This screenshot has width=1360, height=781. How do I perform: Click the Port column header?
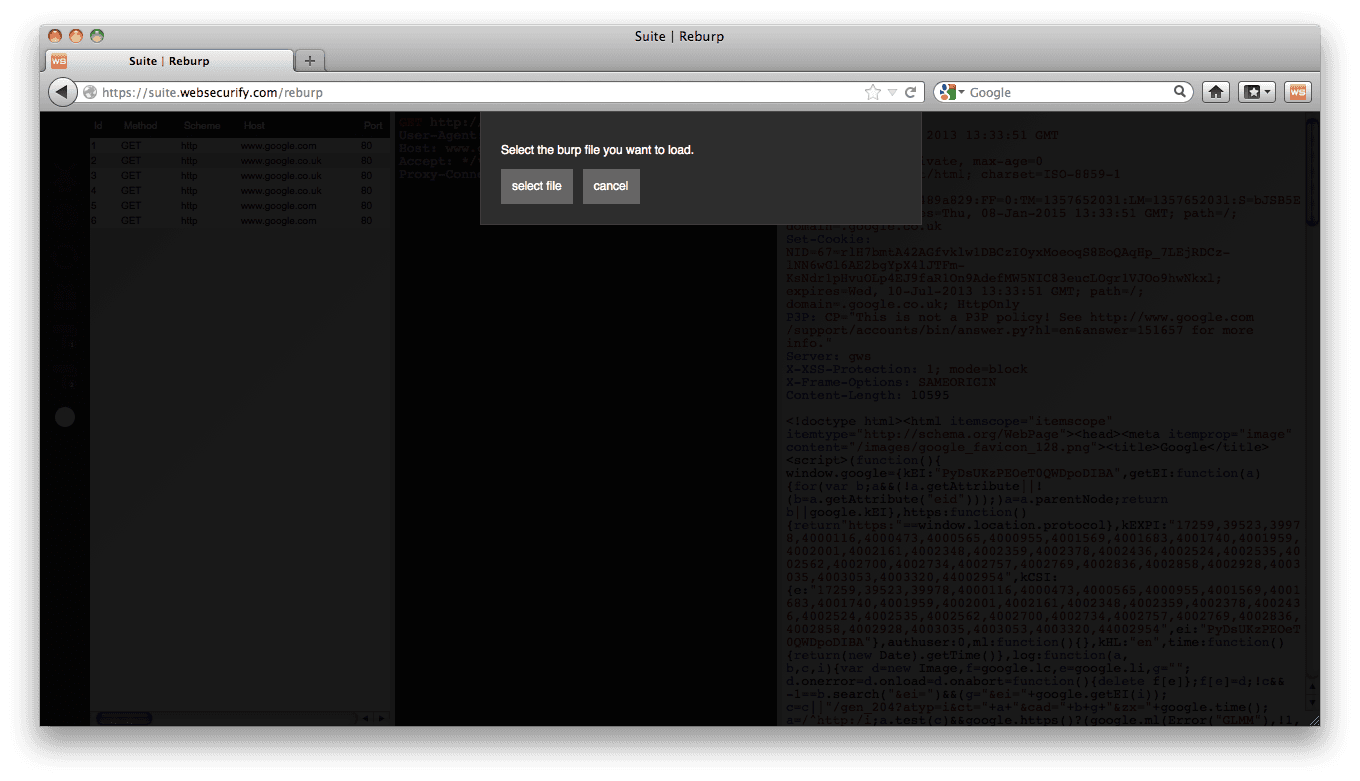[373, 126]
